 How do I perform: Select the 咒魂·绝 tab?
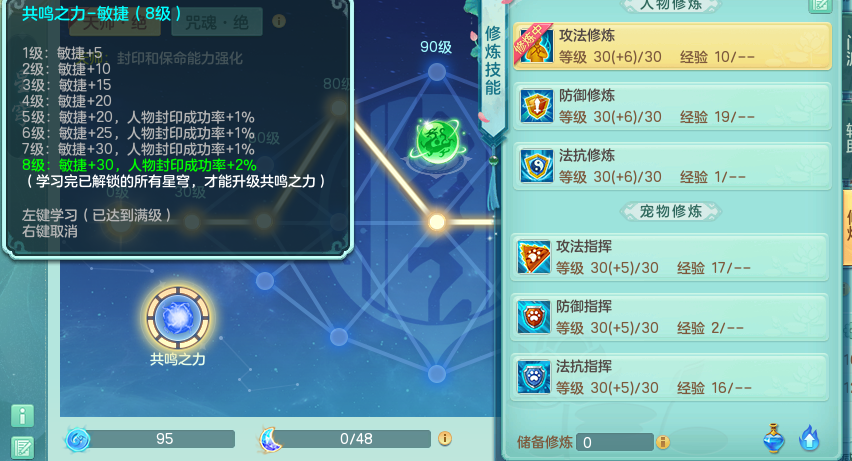[x=217, y=22]
